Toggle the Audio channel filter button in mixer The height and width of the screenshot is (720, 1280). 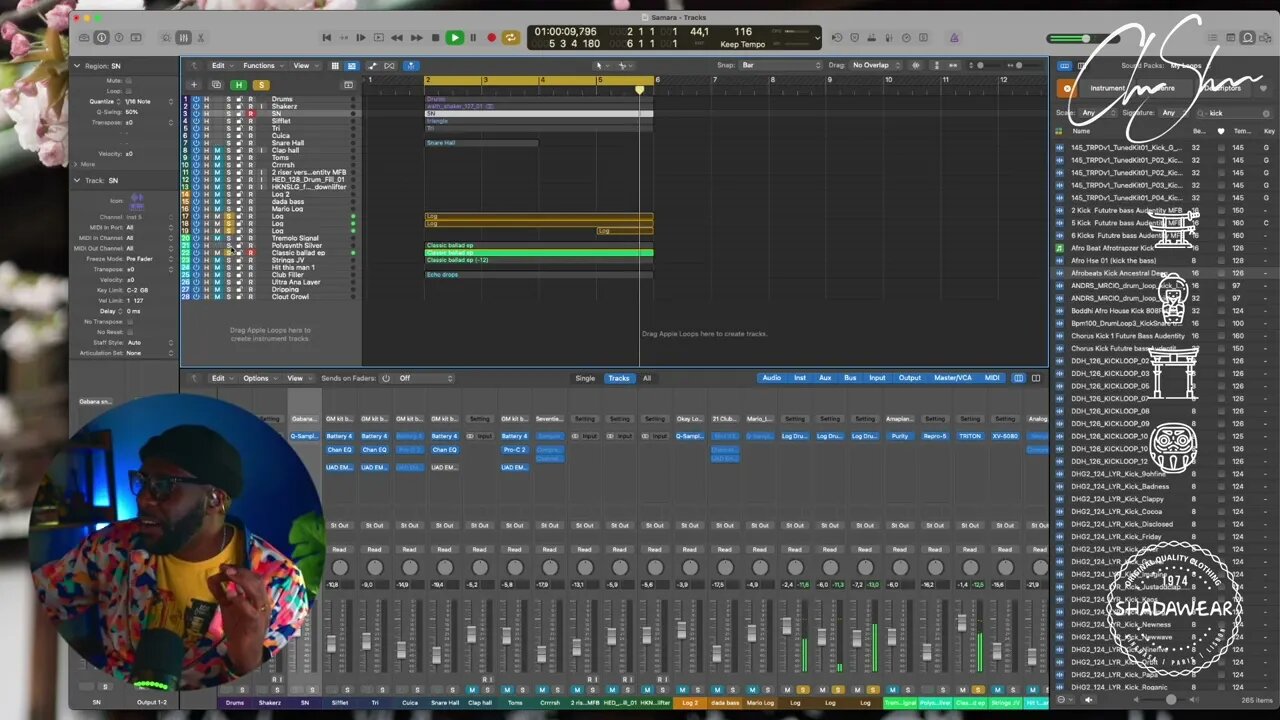[772, 378]
